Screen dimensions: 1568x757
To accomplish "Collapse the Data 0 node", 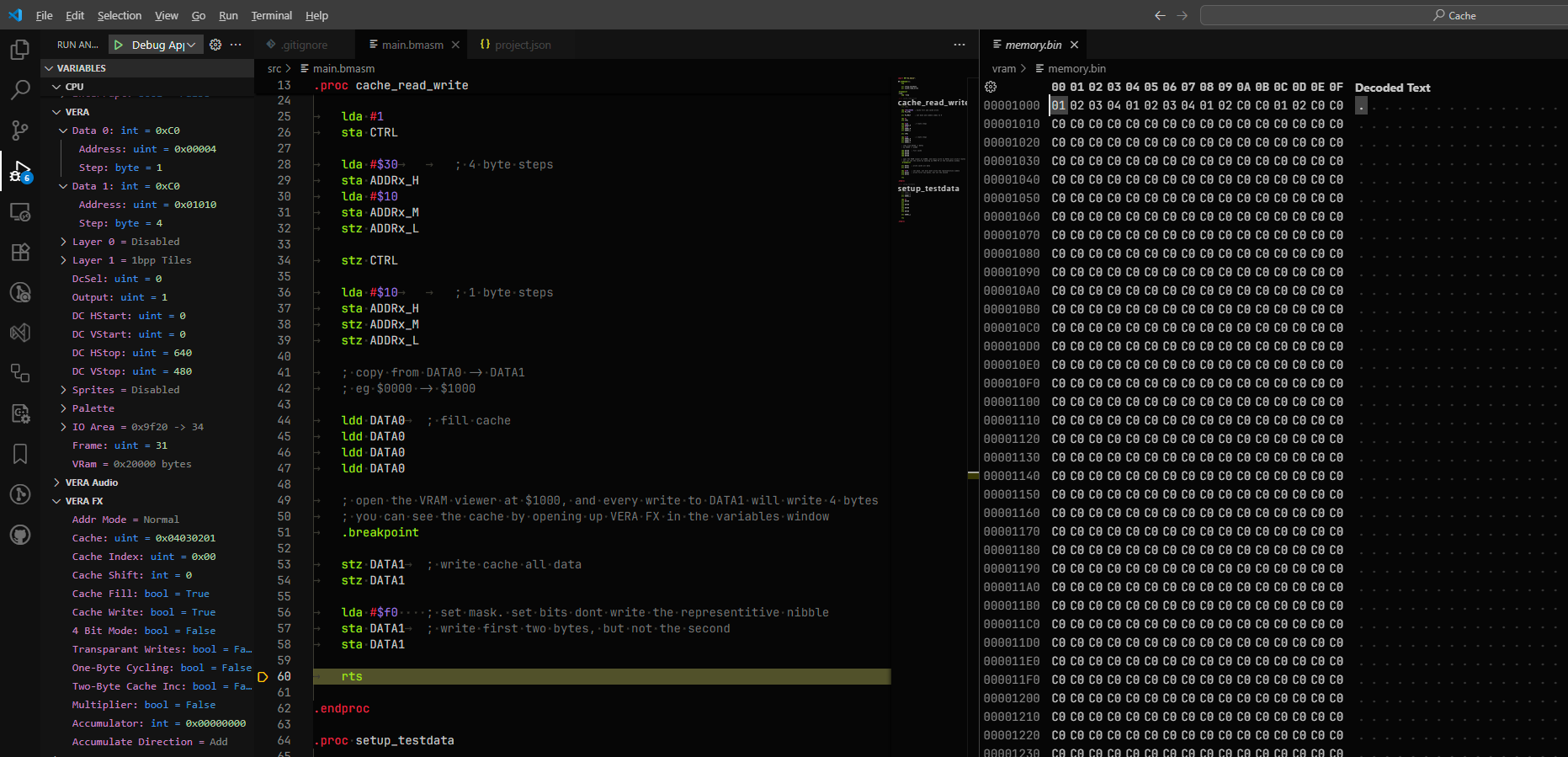I will coord(63,131).
